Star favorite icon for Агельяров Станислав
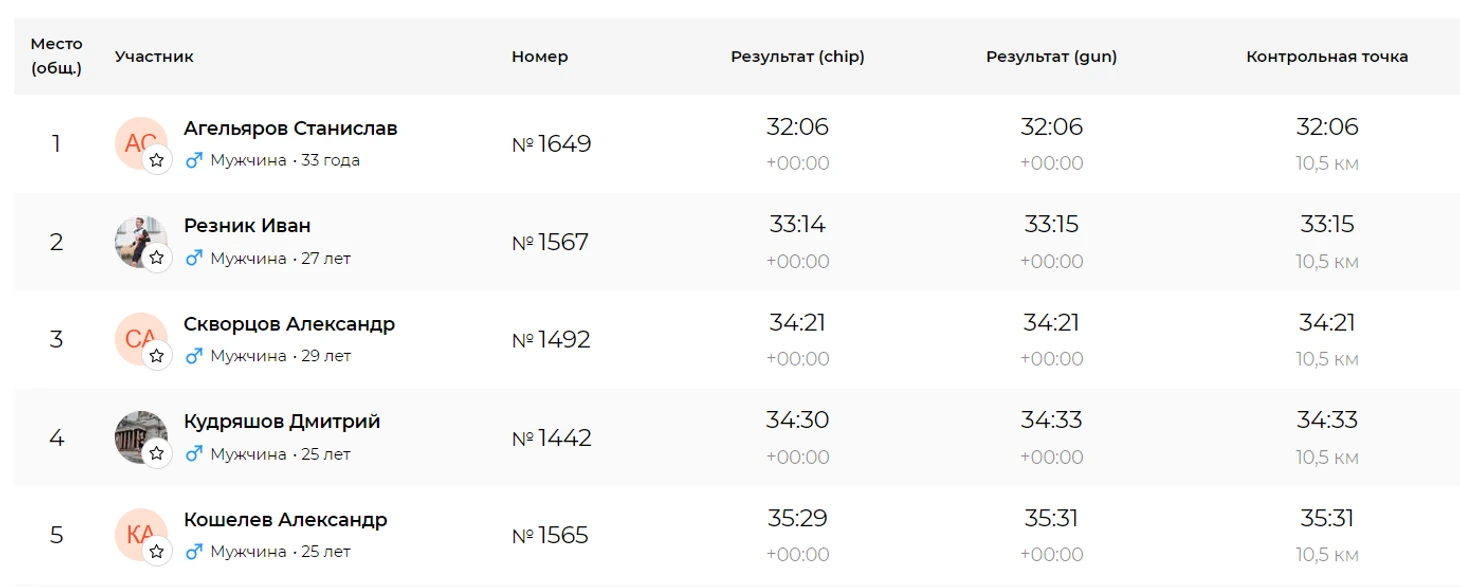Viewport: 1460px width, 587px height. click(x=157, y=160)
